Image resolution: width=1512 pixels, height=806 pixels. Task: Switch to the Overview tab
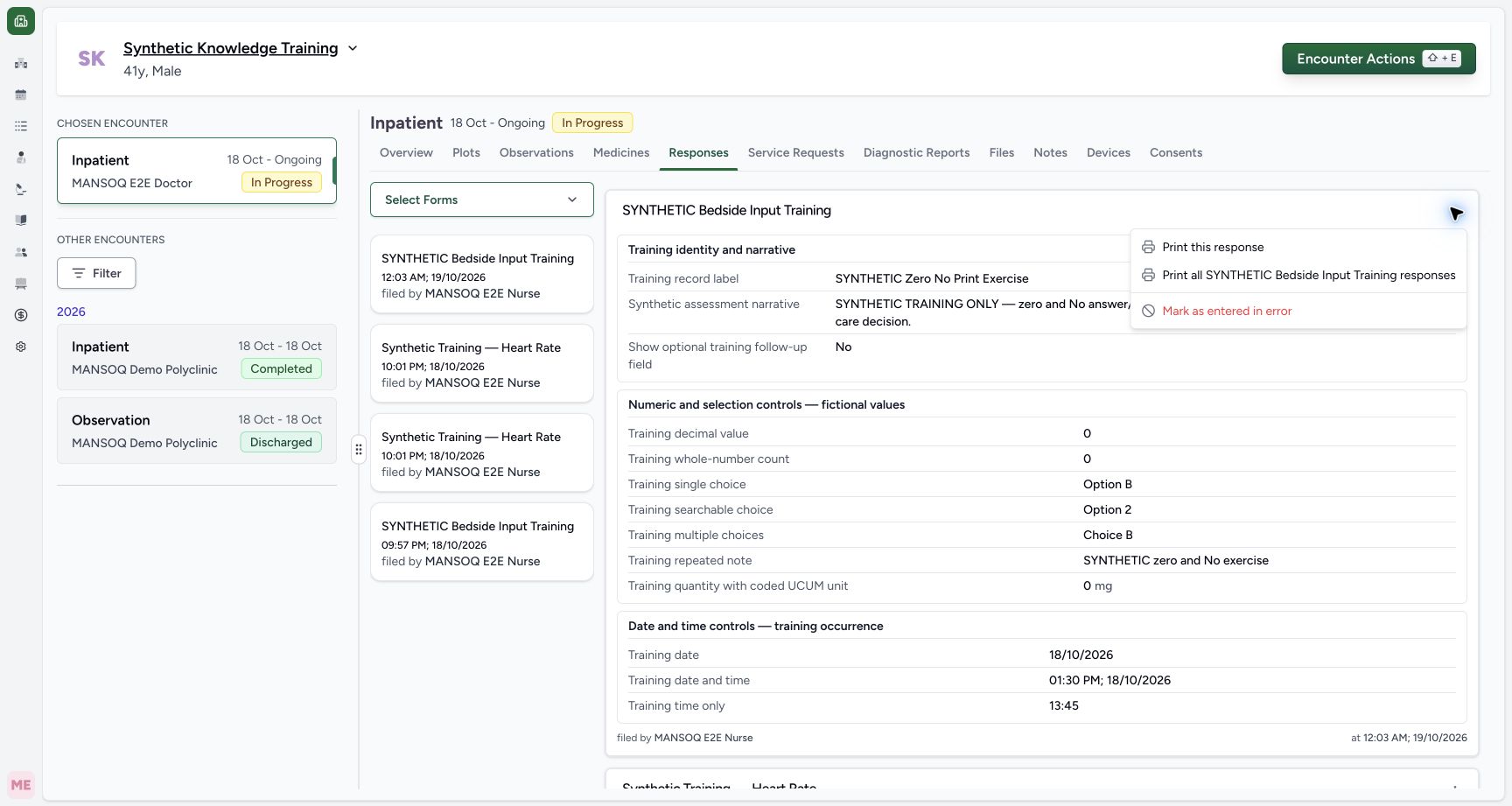[x=406, y=152]
